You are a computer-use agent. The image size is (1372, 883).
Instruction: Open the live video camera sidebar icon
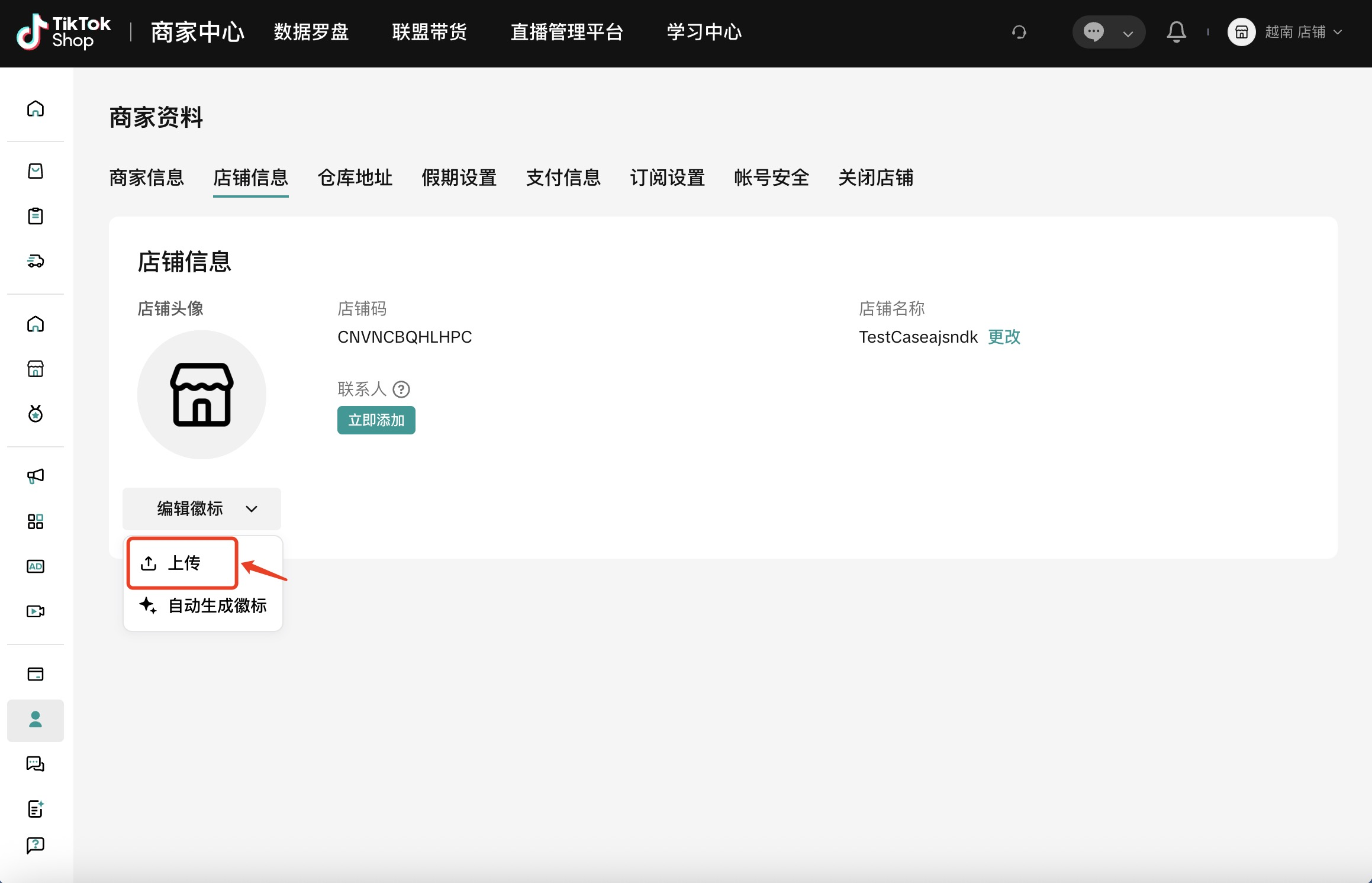point(36,611)
